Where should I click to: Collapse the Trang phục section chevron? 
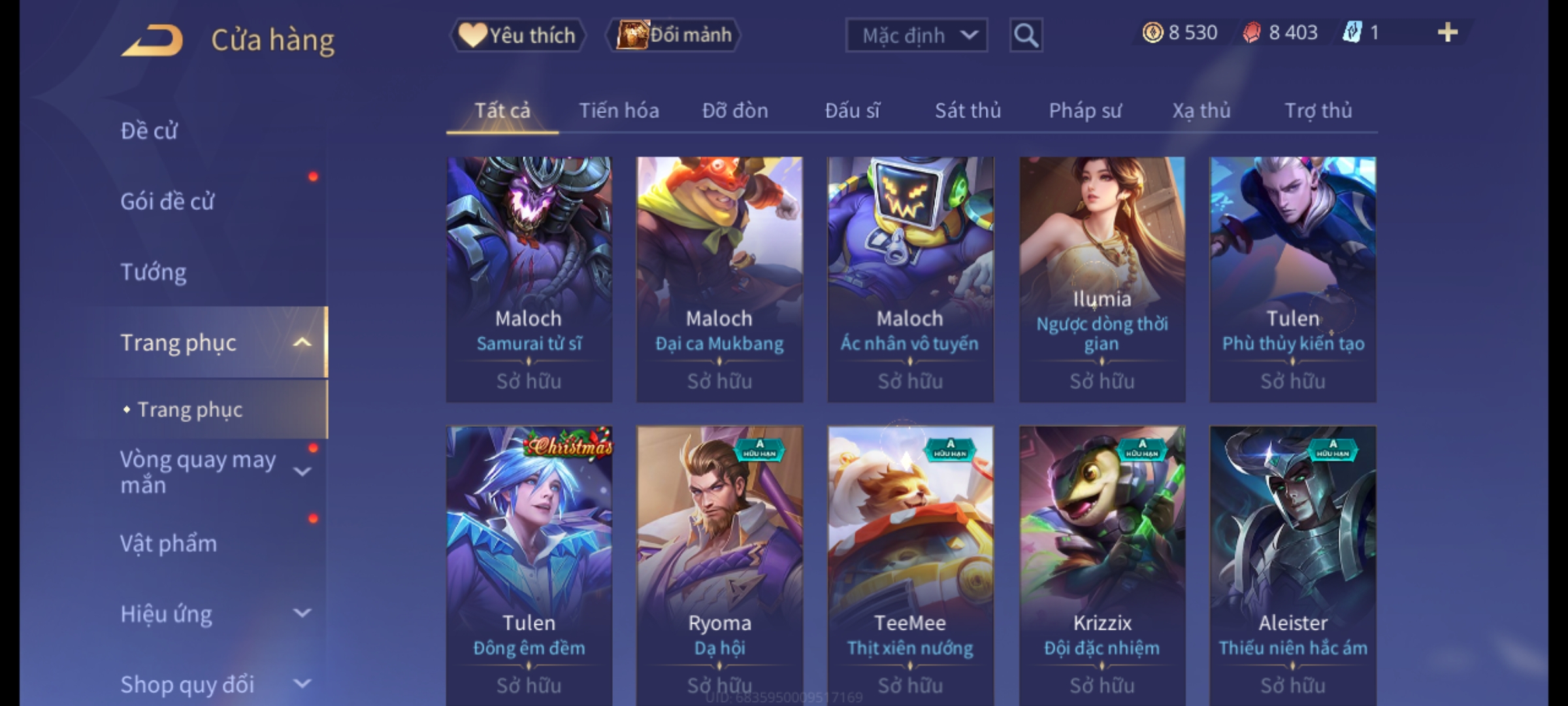pos(302,343)
